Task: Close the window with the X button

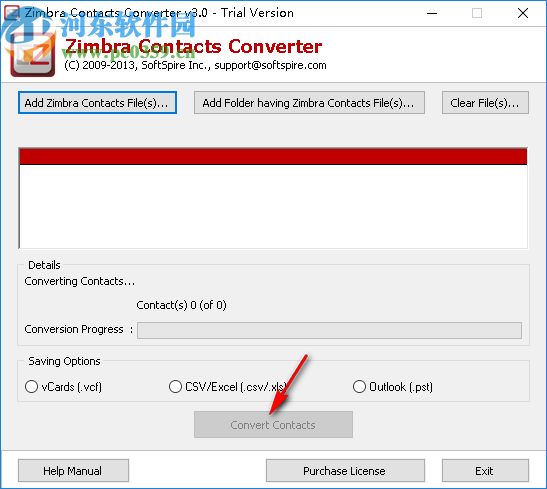Action: 523,13
